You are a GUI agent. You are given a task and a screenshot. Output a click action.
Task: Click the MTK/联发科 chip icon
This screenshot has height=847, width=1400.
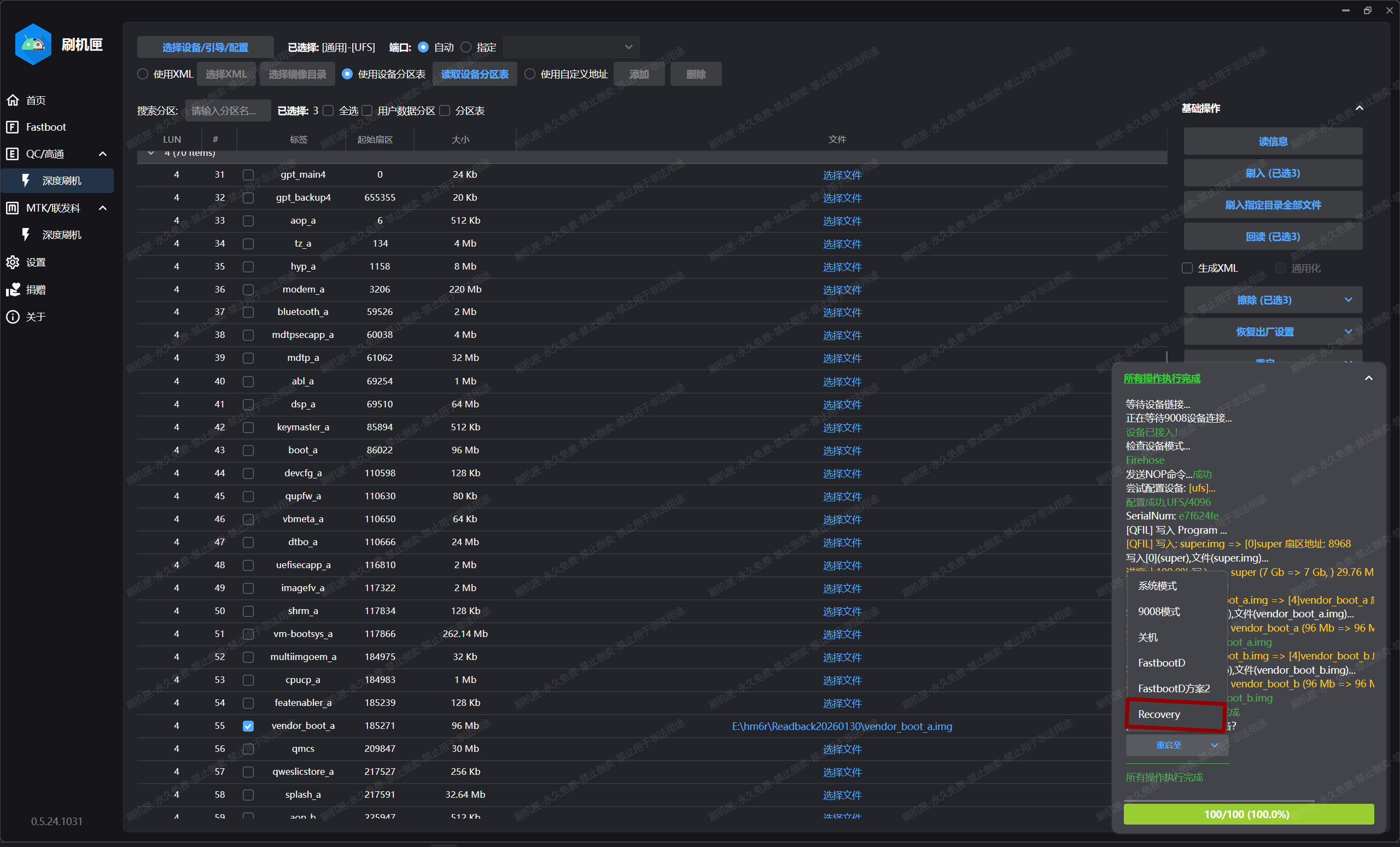pyautogui.click(x=13, y=208)
